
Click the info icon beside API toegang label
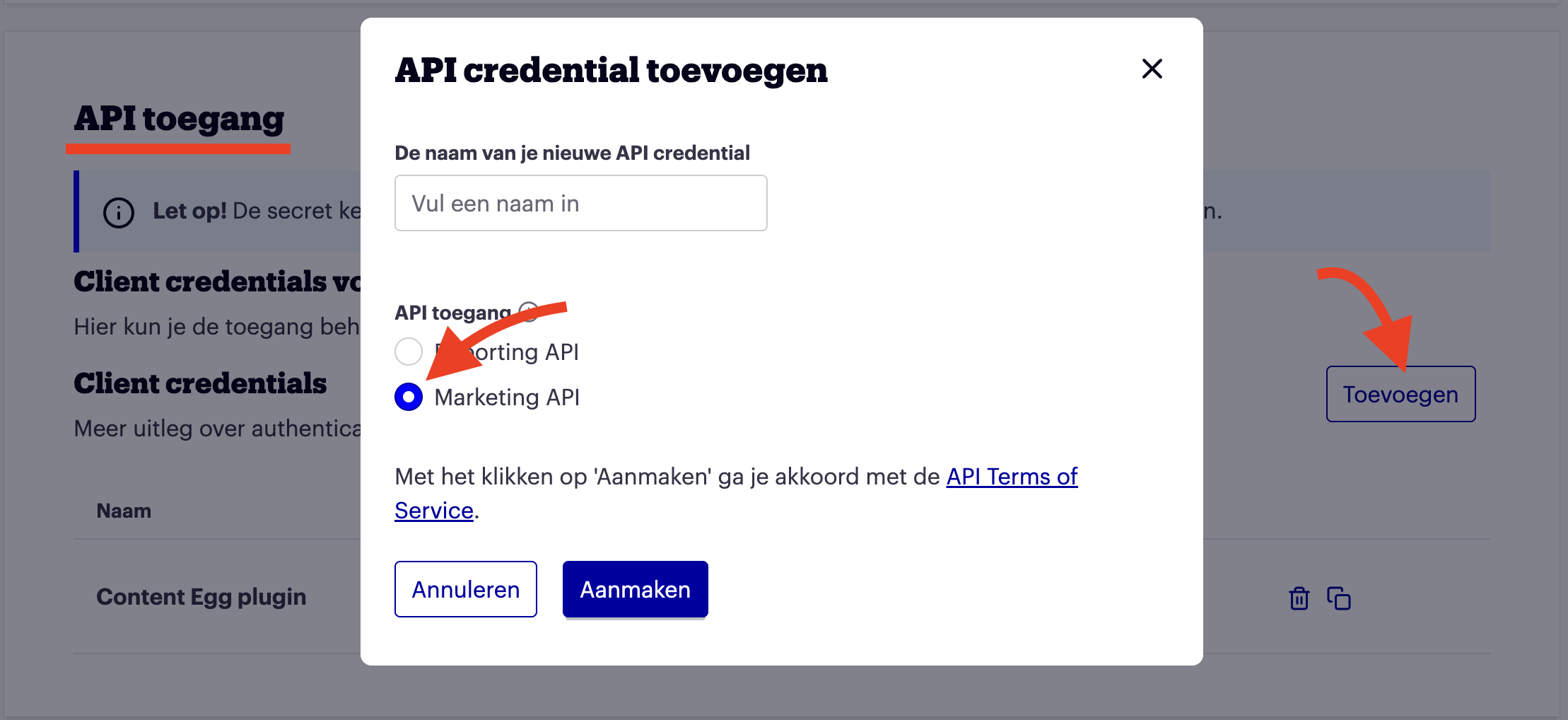[528, 311]
